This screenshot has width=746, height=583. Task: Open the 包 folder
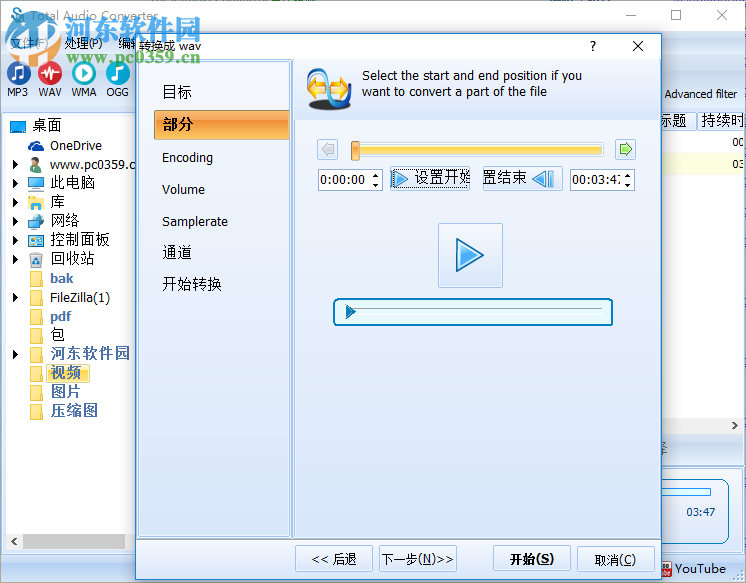(57, 335)
